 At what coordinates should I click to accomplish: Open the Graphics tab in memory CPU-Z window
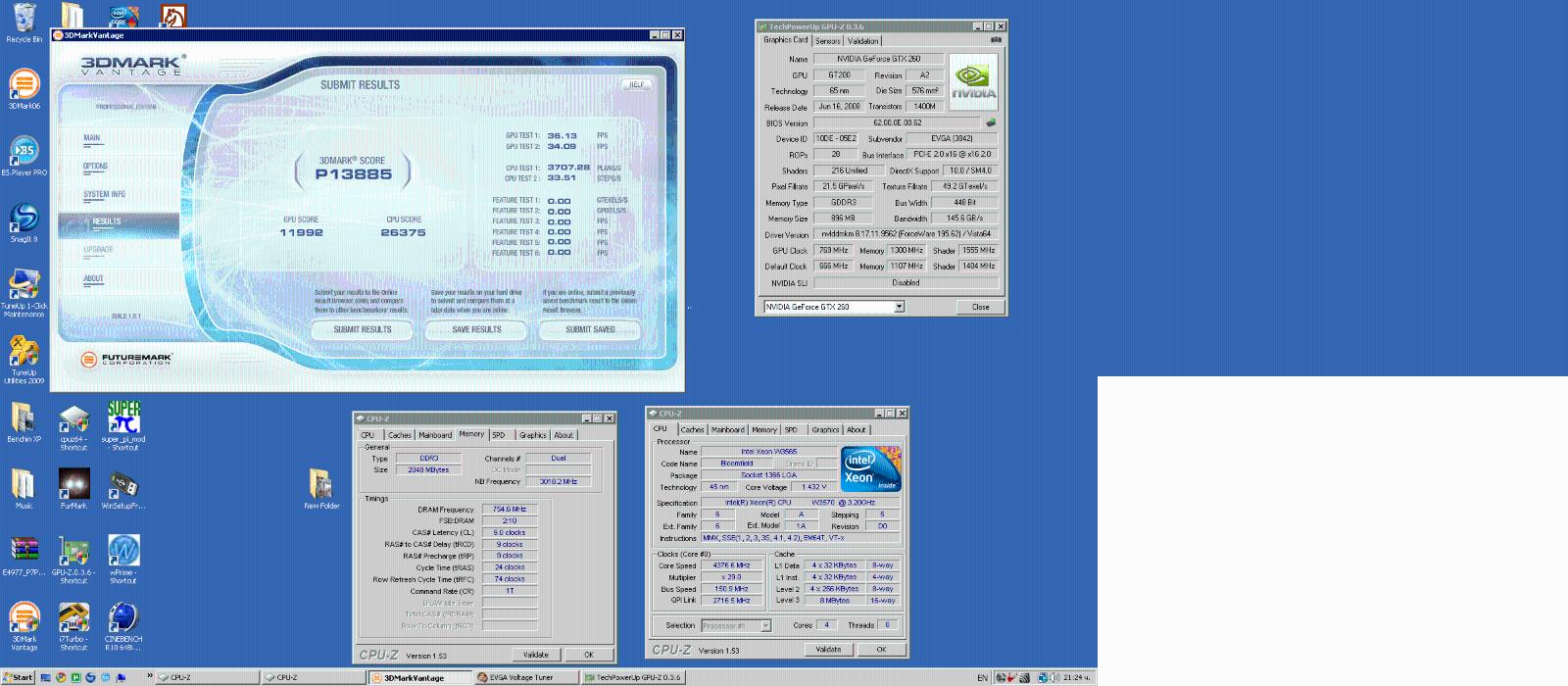coord(533,435)
